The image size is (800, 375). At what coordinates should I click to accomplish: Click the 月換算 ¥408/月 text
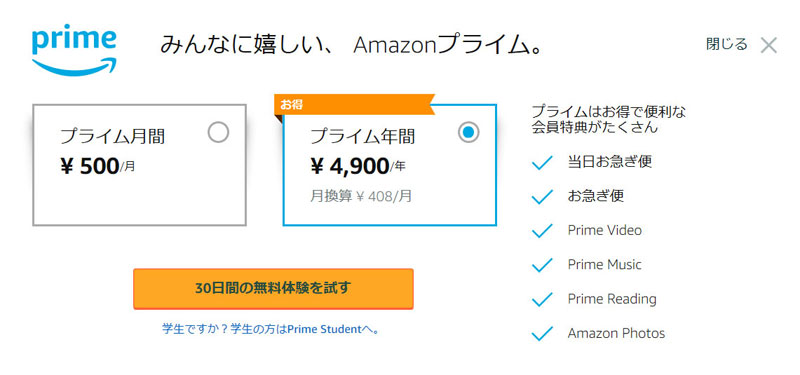pyautogui.click(x=361, y=196)
